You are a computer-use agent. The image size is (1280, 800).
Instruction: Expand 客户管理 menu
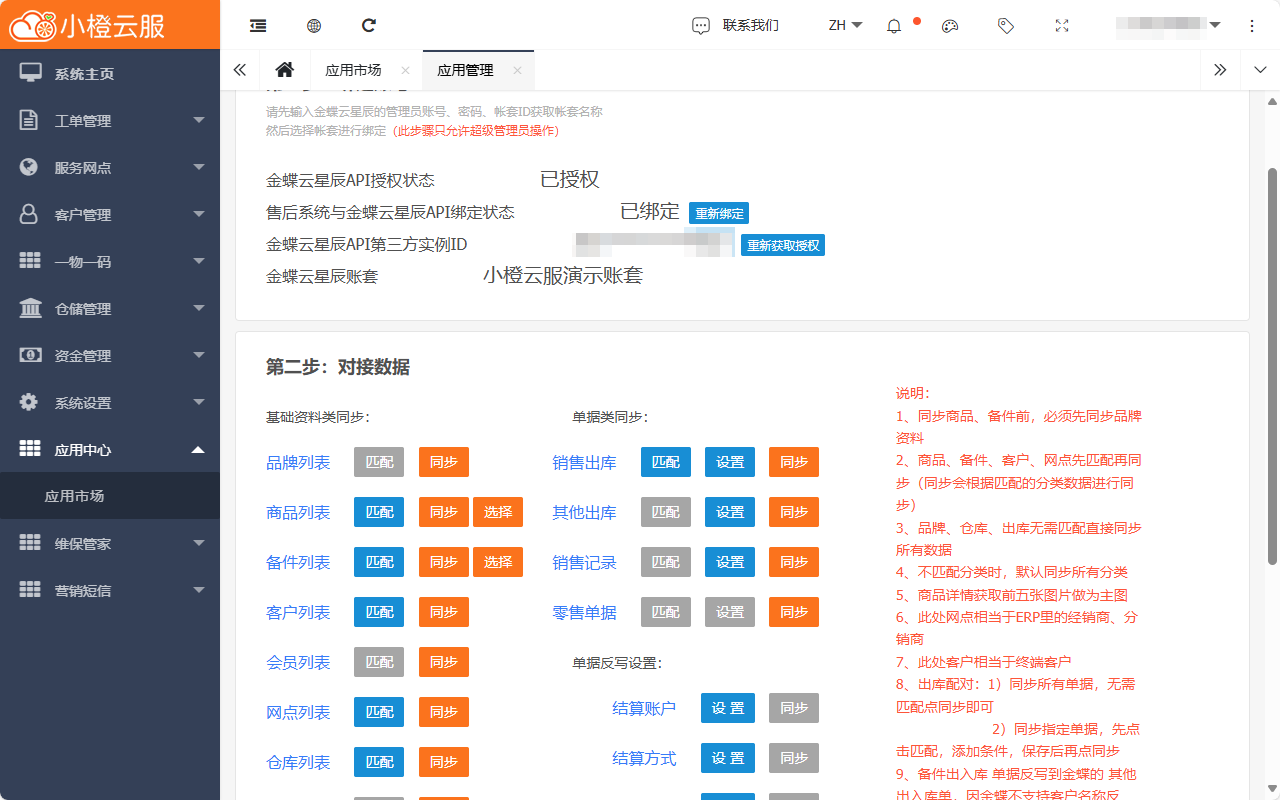click(110, 214)
